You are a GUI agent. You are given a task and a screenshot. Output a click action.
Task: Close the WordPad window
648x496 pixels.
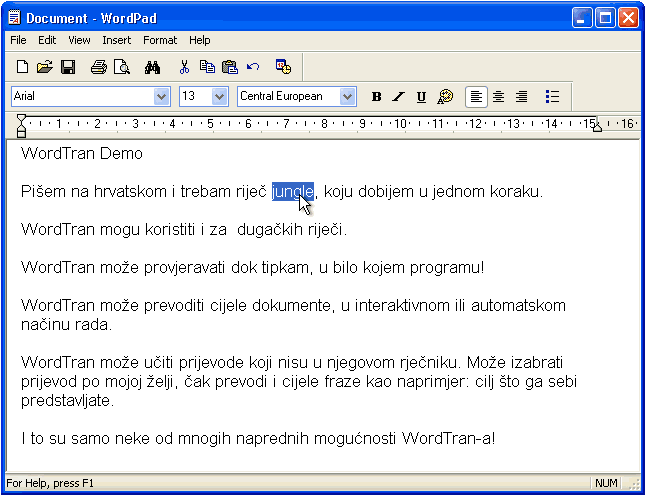(x=628, y=18)
